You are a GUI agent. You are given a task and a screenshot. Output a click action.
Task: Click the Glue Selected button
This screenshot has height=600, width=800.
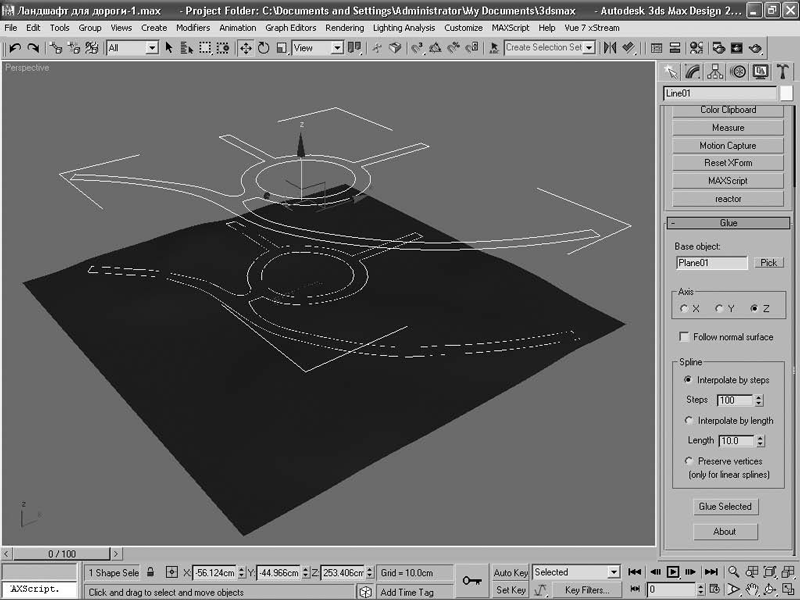[x=725, y=507]
